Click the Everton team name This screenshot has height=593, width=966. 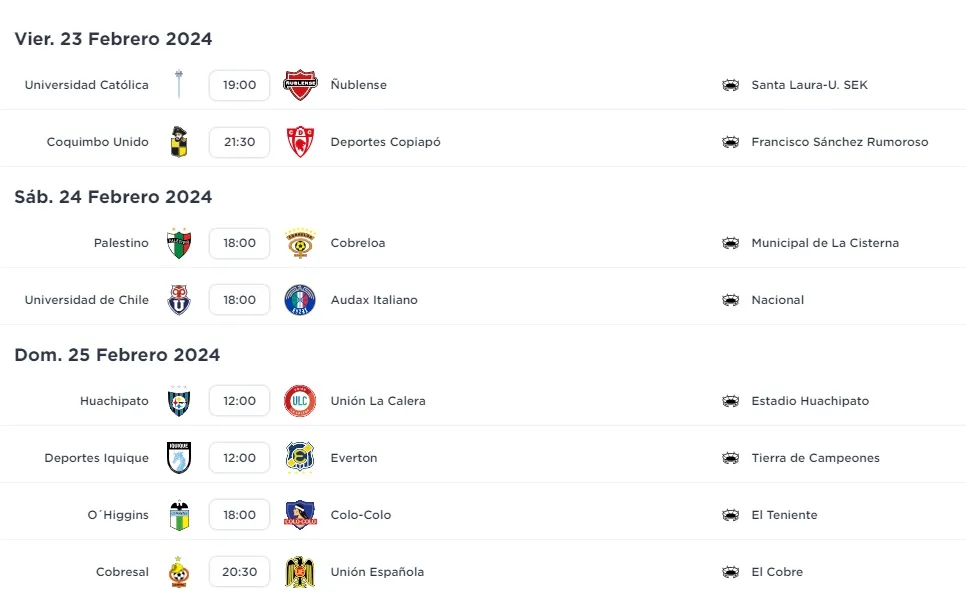click(x=354, y=458)
